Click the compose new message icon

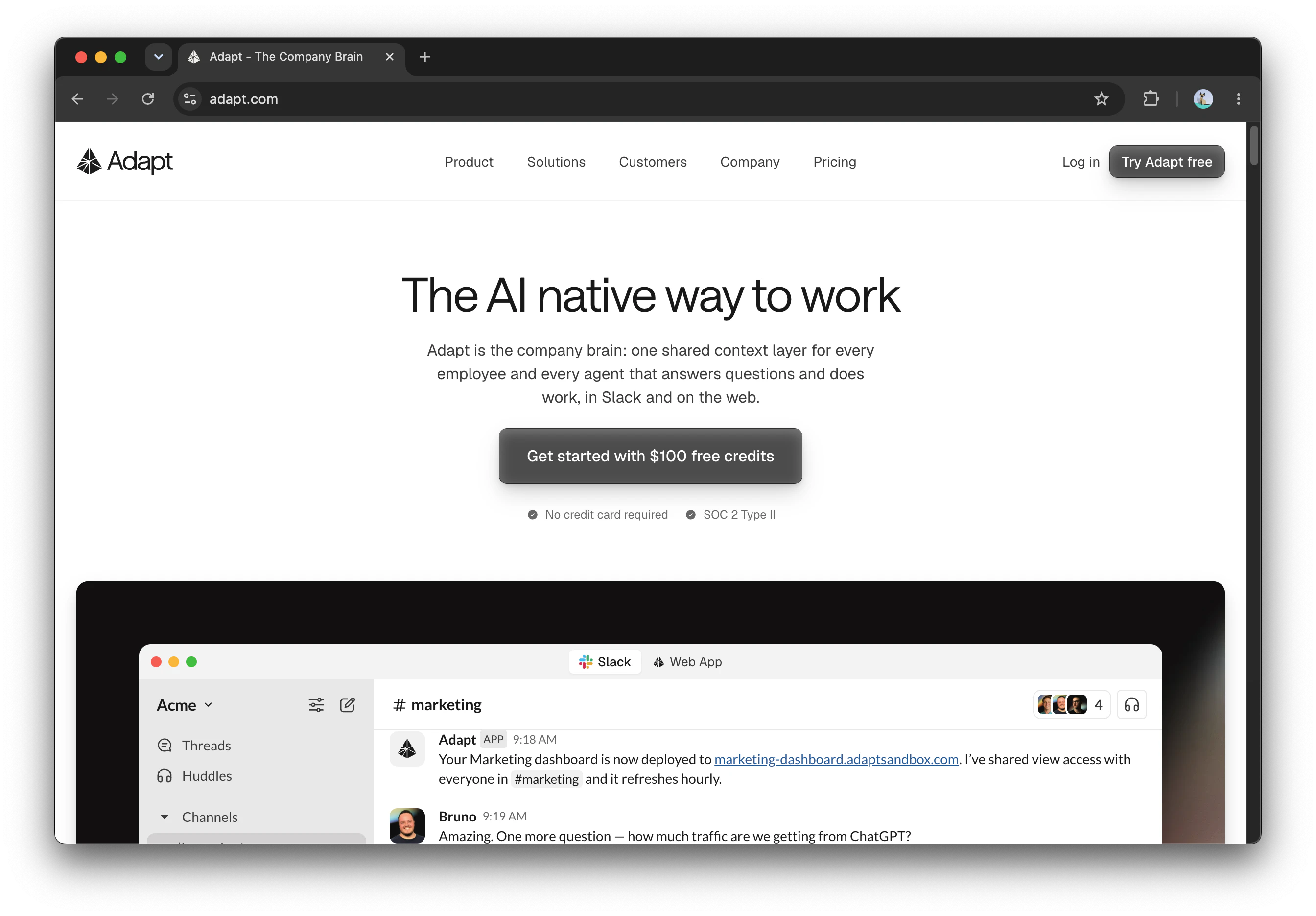(x=347, y=705)
